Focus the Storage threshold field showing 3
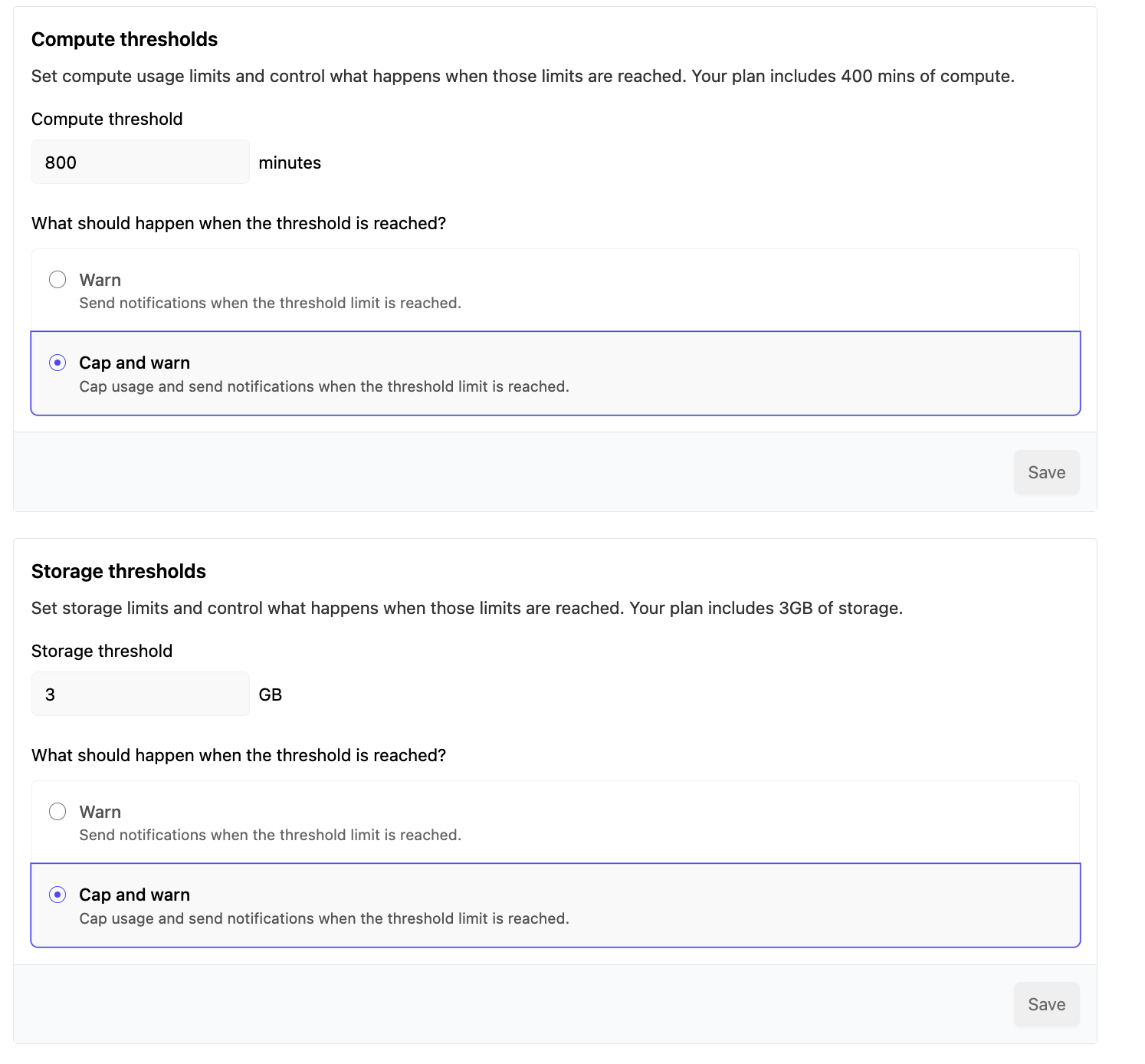The width and height of the screenshot is (1145, 1064). tap(140, 695)
